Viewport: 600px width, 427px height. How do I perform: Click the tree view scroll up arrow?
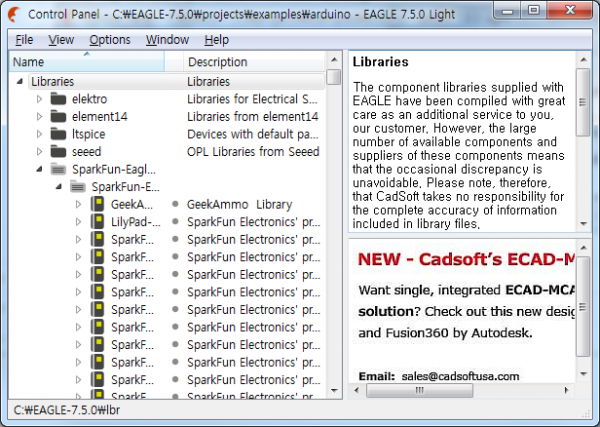click(x=334, y=60)
